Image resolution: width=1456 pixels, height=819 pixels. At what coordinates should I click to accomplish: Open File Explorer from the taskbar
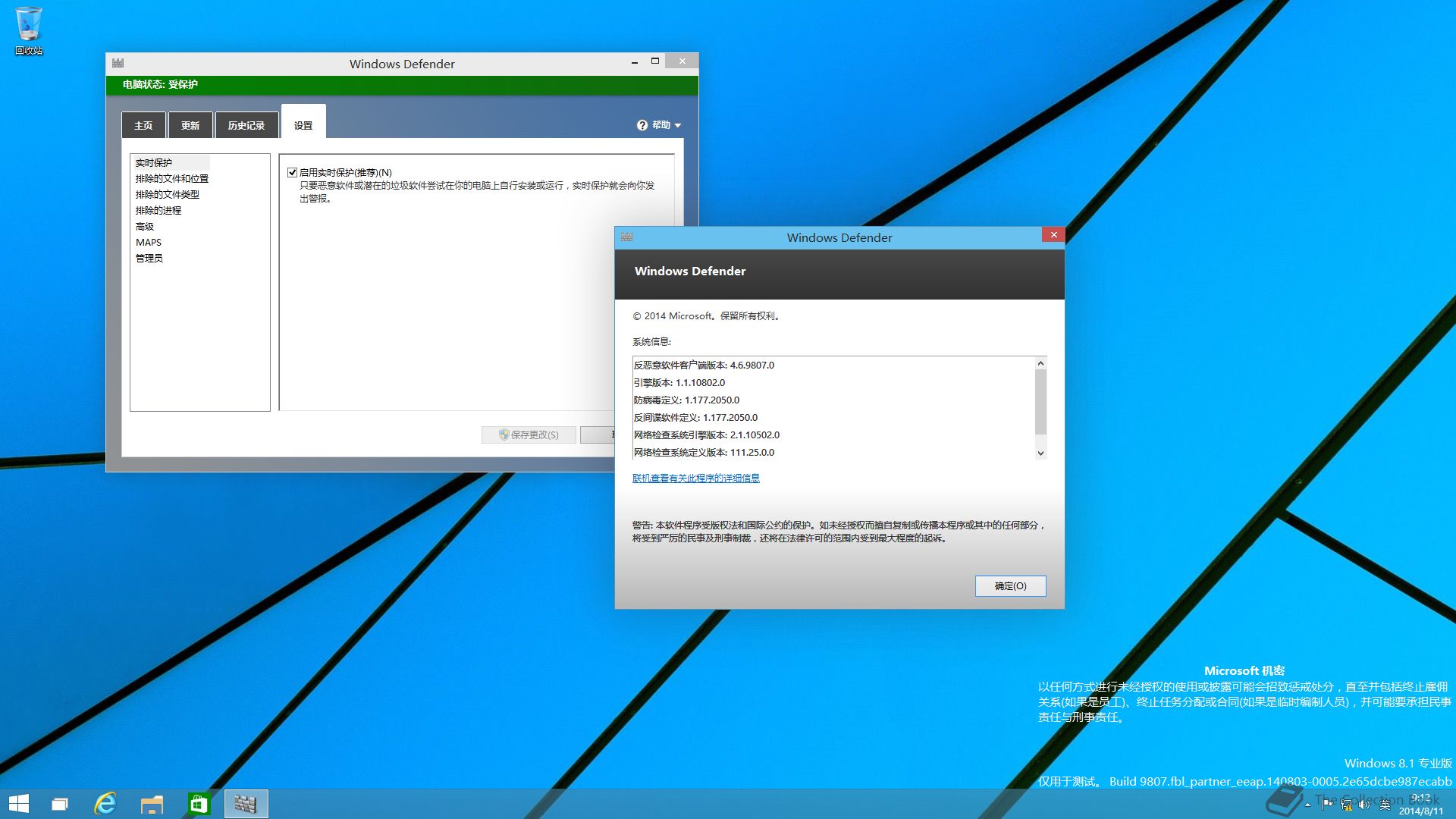coord(152,804)
